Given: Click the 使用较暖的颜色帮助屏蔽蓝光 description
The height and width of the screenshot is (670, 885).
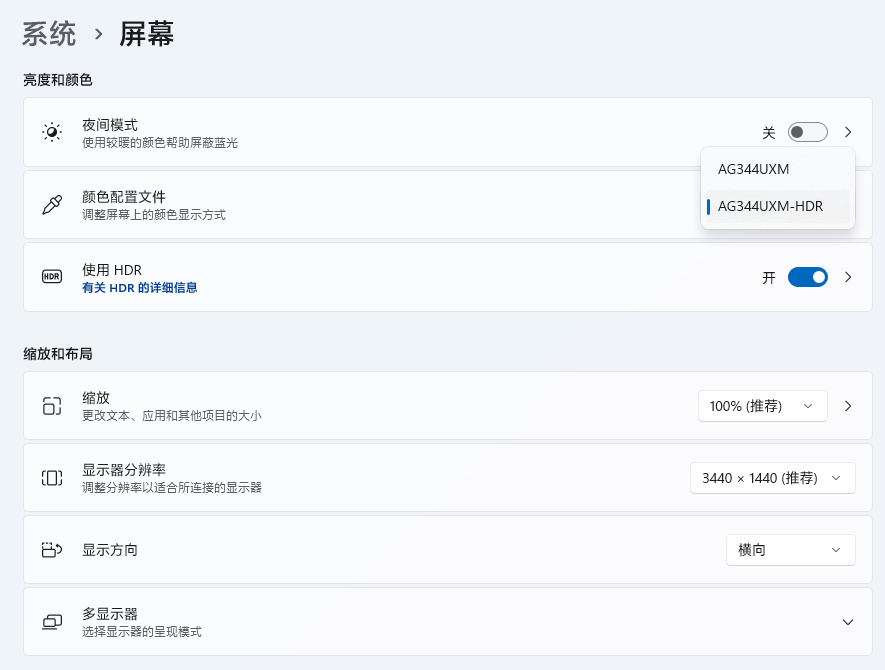Looking at the screenshot, I should tap(160, 143).
